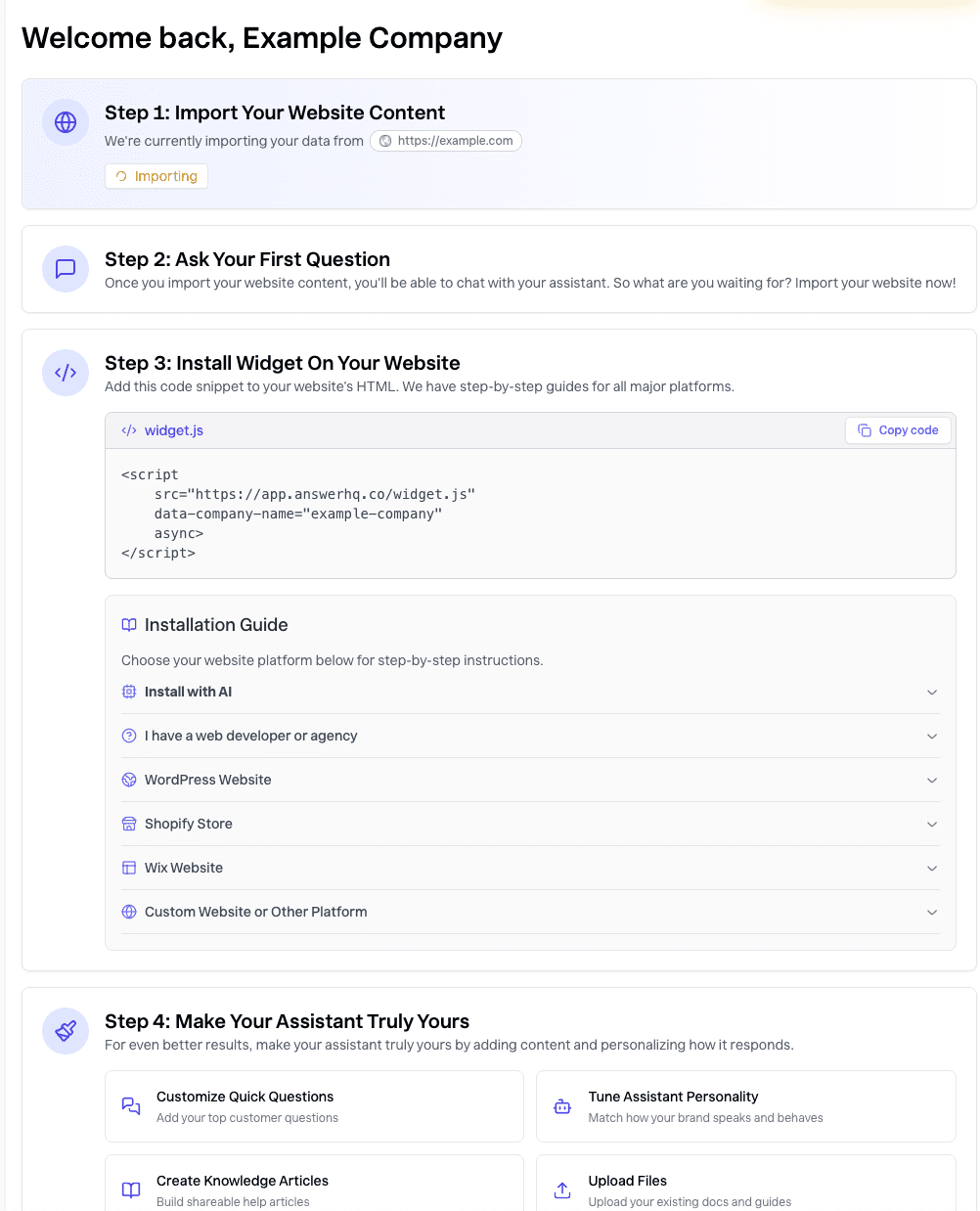
Task: Click the Upload Files arrow icon
Action: [x=562, y=1190]
